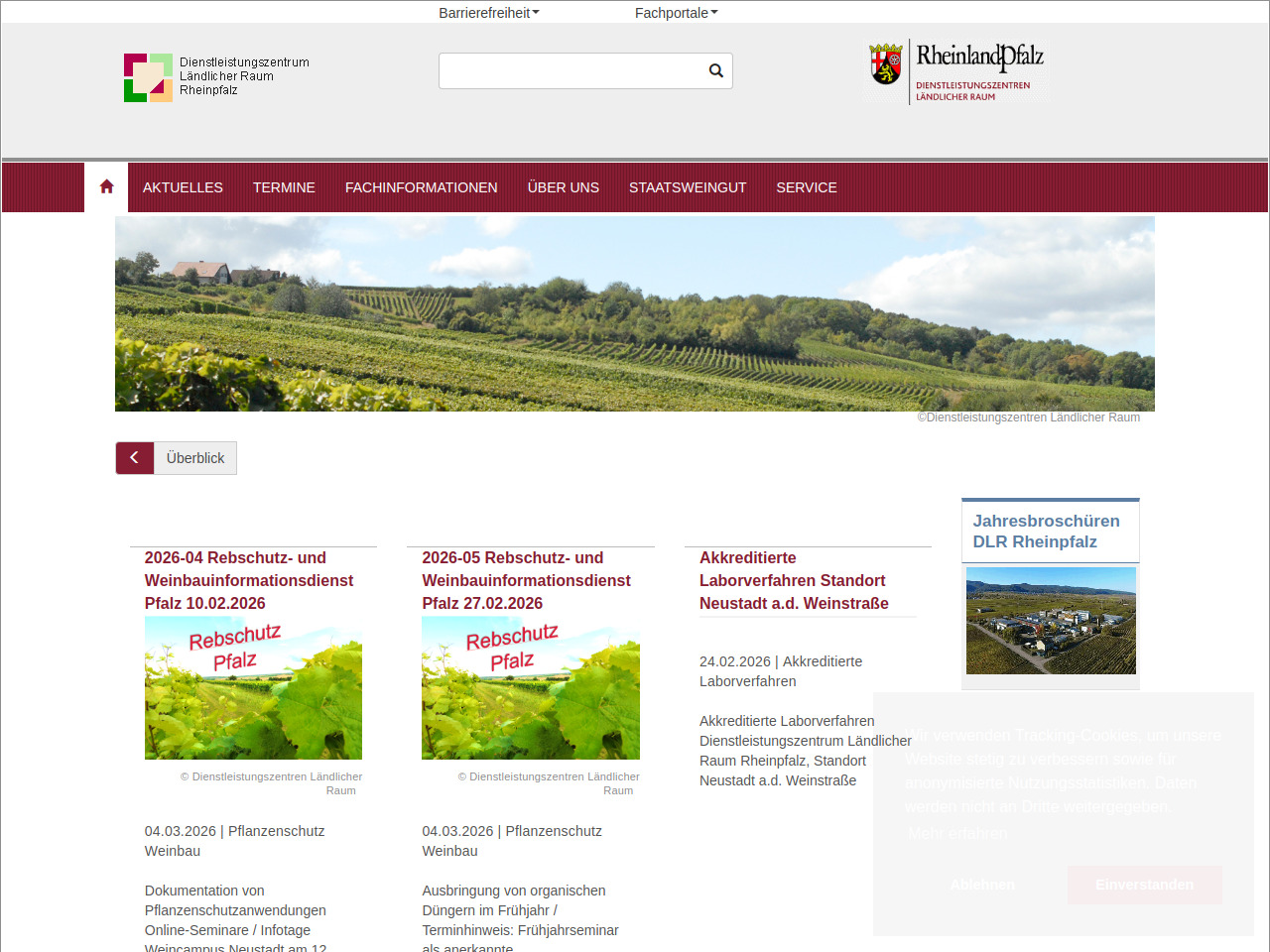Expand the Fachportale dropdown
Viewport: 1270px width, 952px height.
pos(676,13)
